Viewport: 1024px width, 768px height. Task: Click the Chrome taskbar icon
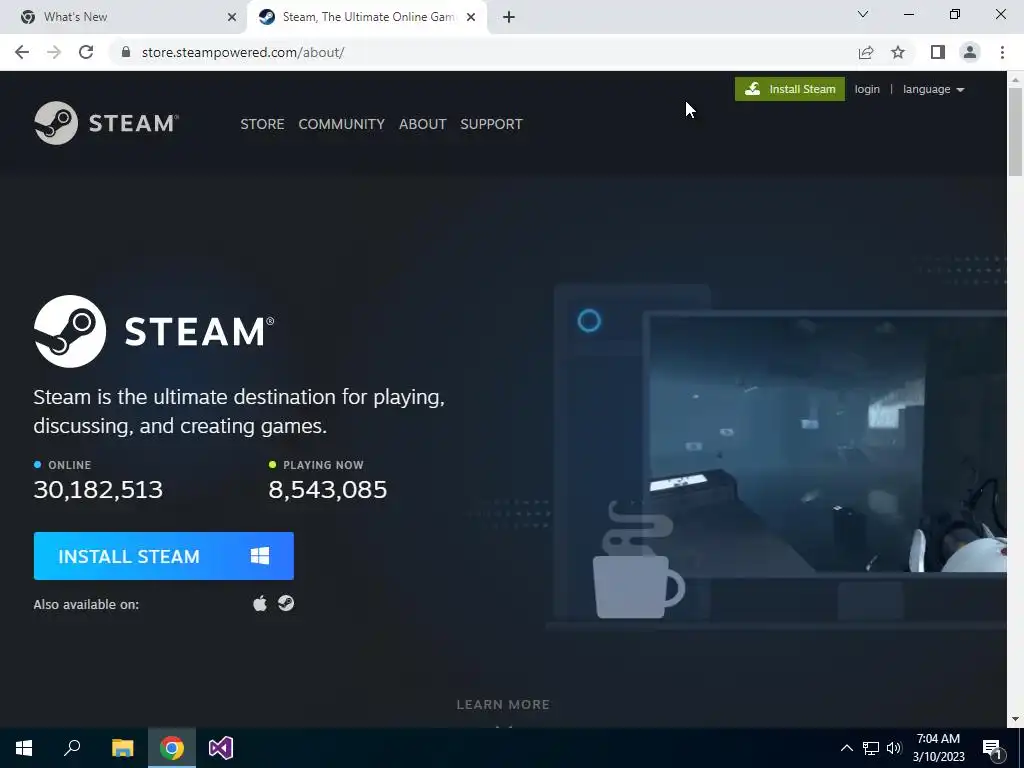click(x=172, y=748)
